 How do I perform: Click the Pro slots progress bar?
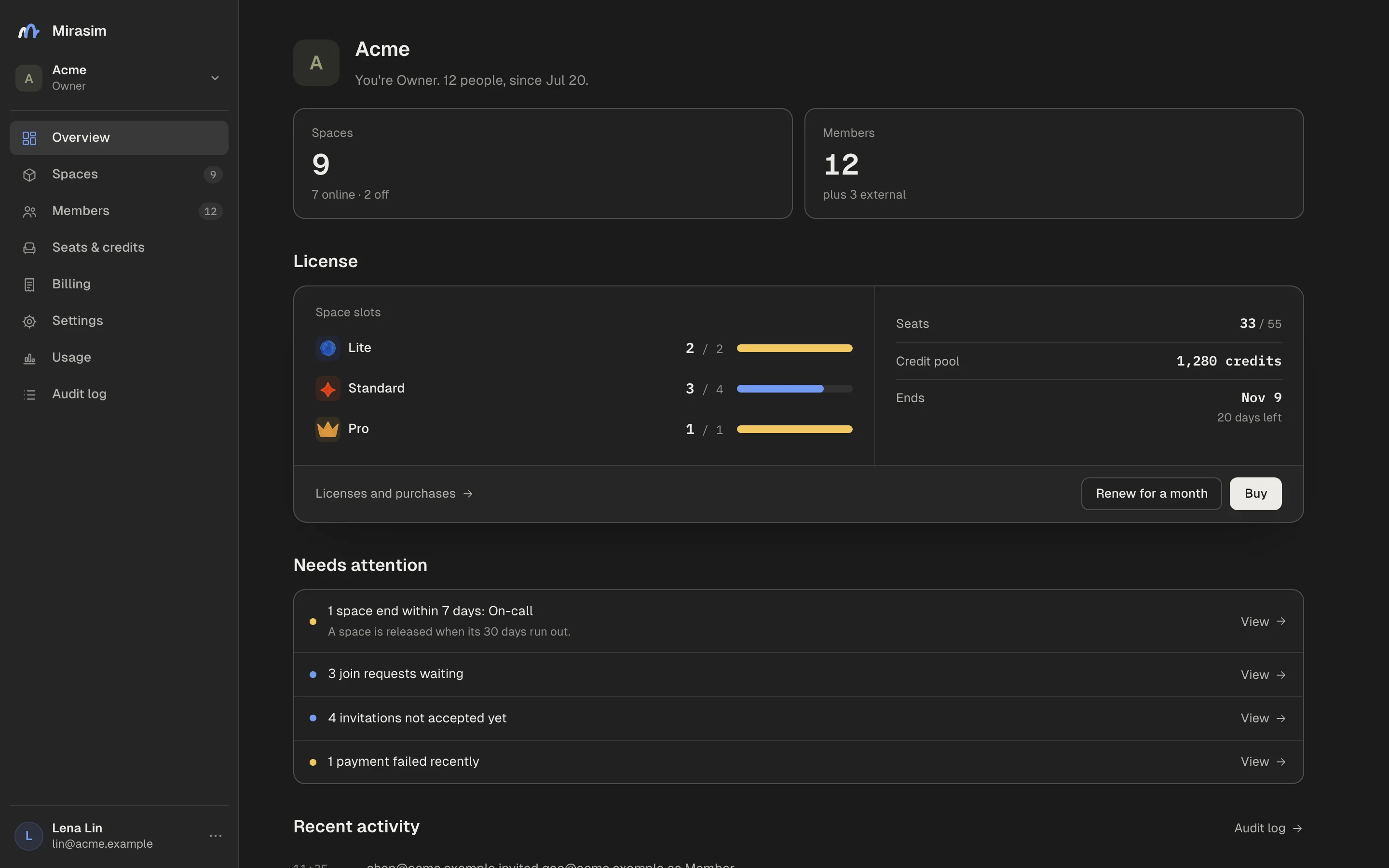[x=794, y=429]
